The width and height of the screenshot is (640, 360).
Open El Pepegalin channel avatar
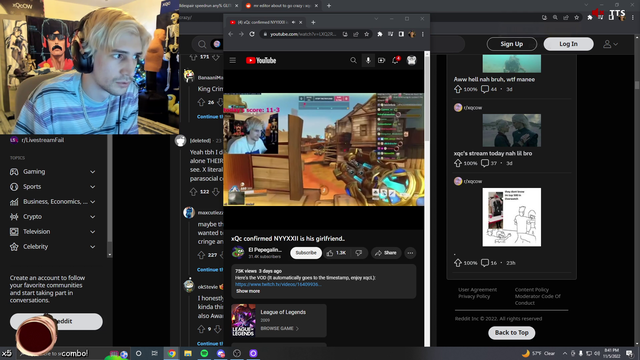tap(238, 253)
